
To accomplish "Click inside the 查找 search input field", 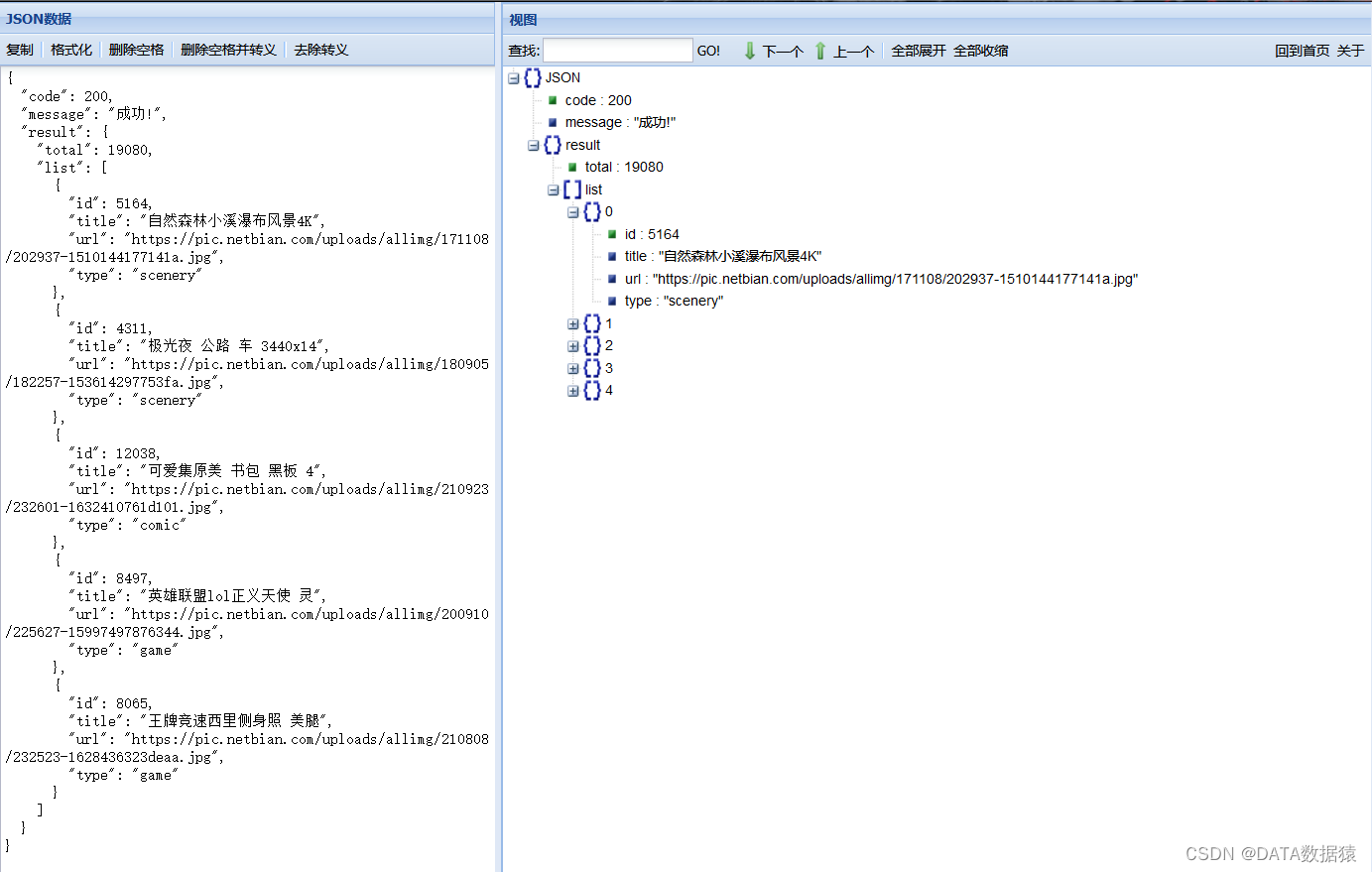I will pos(619,50).
